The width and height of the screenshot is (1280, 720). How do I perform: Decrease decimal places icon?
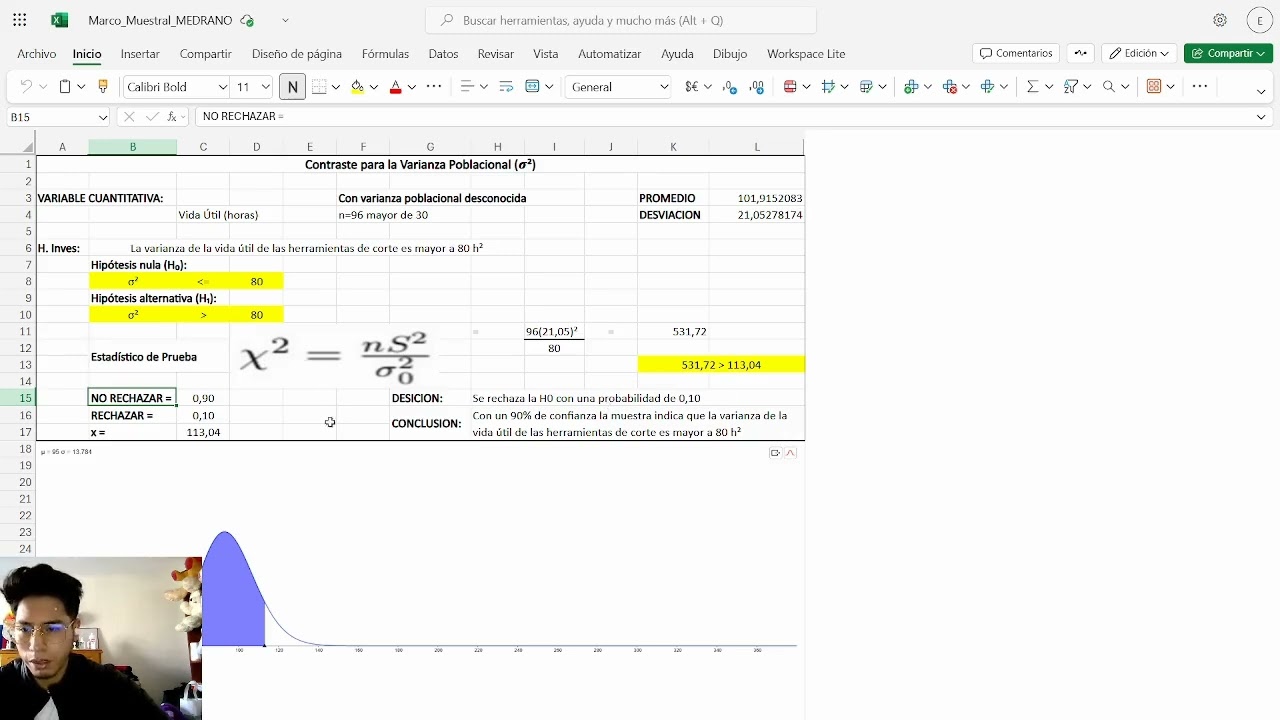(x=757, y=87)
